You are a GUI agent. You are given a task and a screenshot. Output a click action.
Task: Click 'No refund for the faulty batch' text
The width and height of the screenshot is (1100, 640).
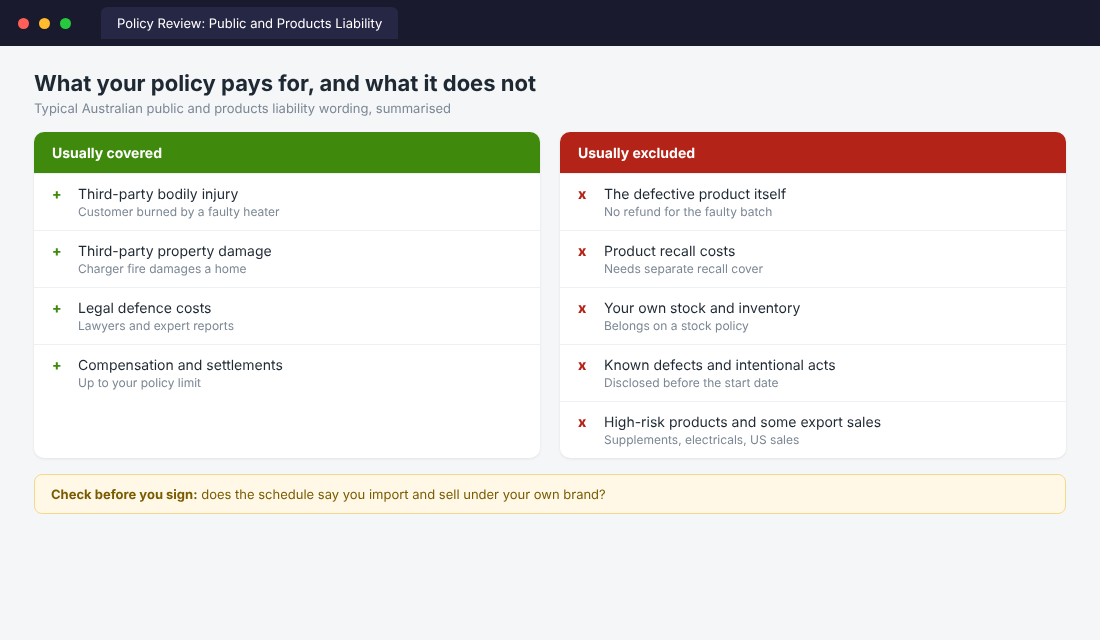(688, 212)
